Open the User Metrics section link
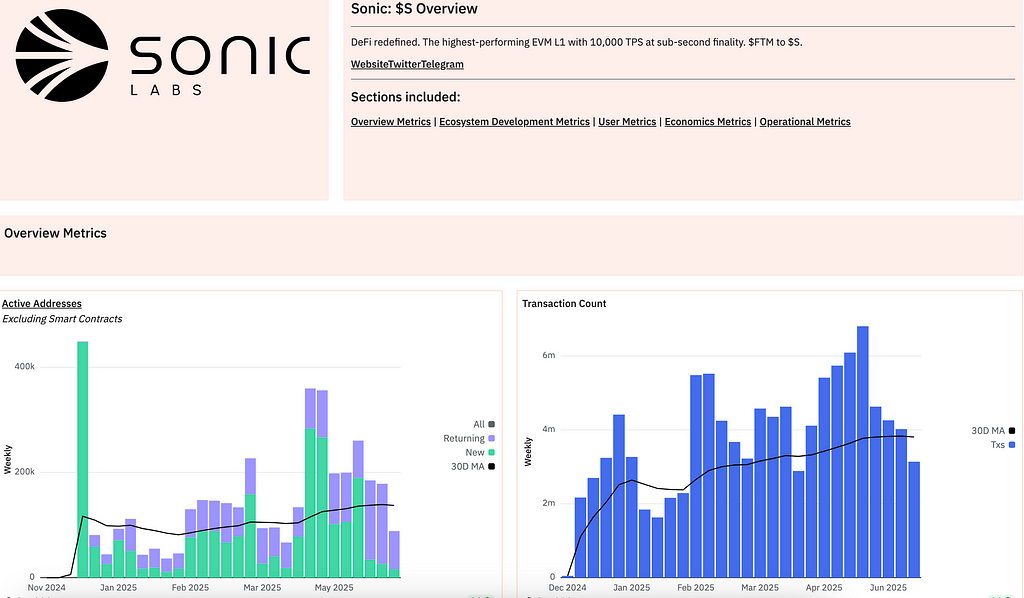Viewport: 1024px width, 598px height. [627, 121]
